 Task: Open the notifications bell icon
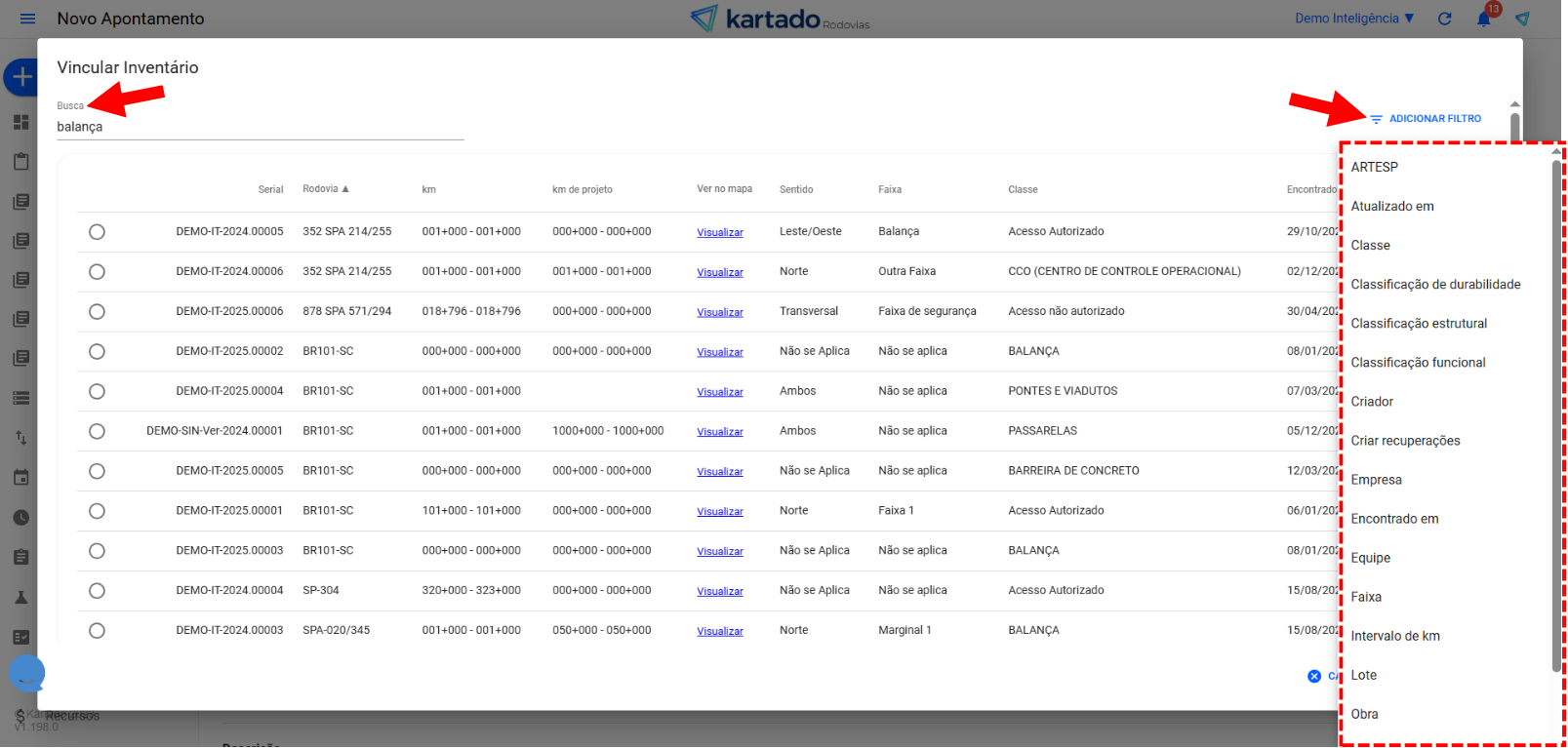(x=1483, y=19)
